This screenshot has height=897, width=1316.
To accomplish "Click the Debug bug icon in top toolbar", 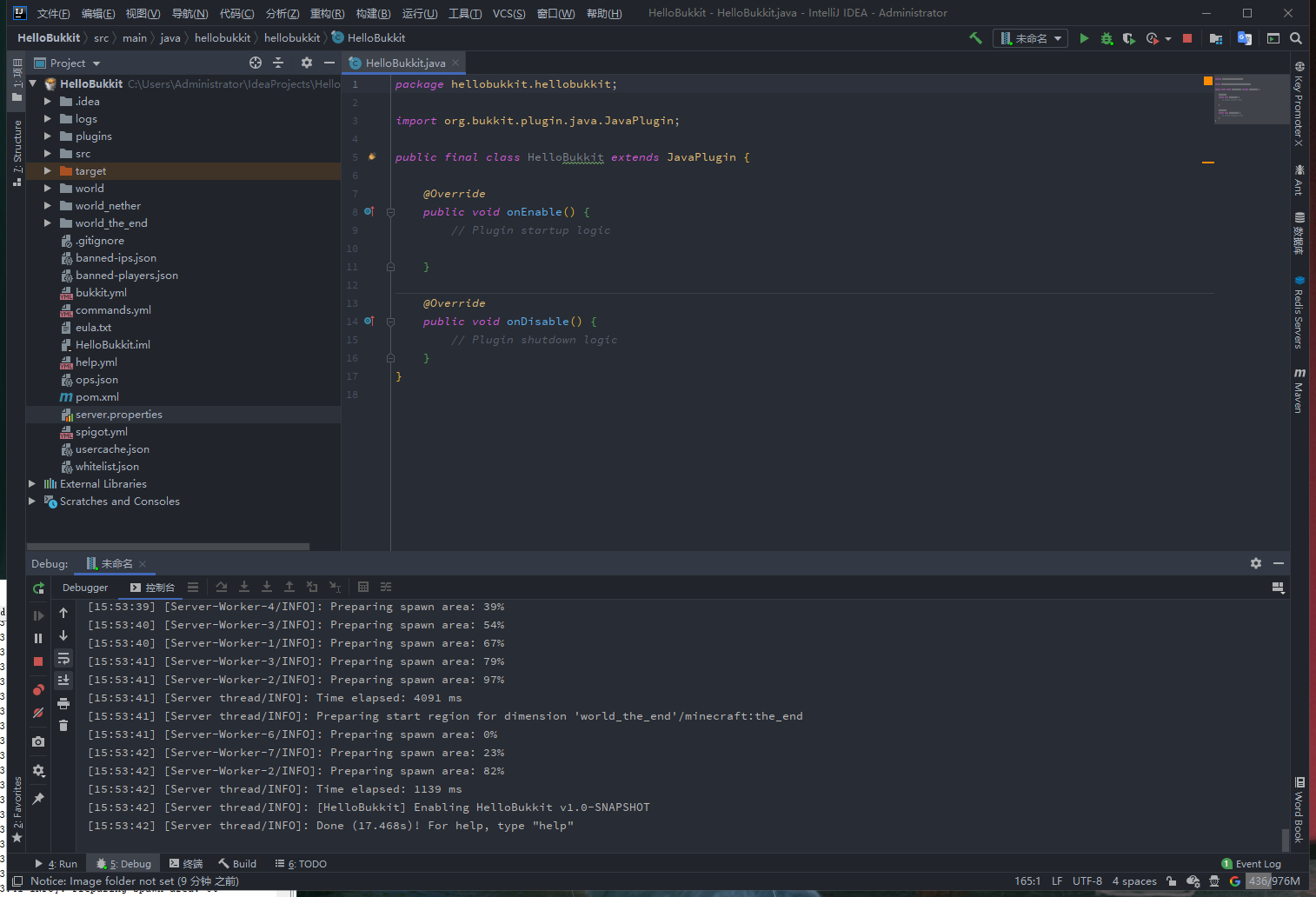I will coord(1107,38).
